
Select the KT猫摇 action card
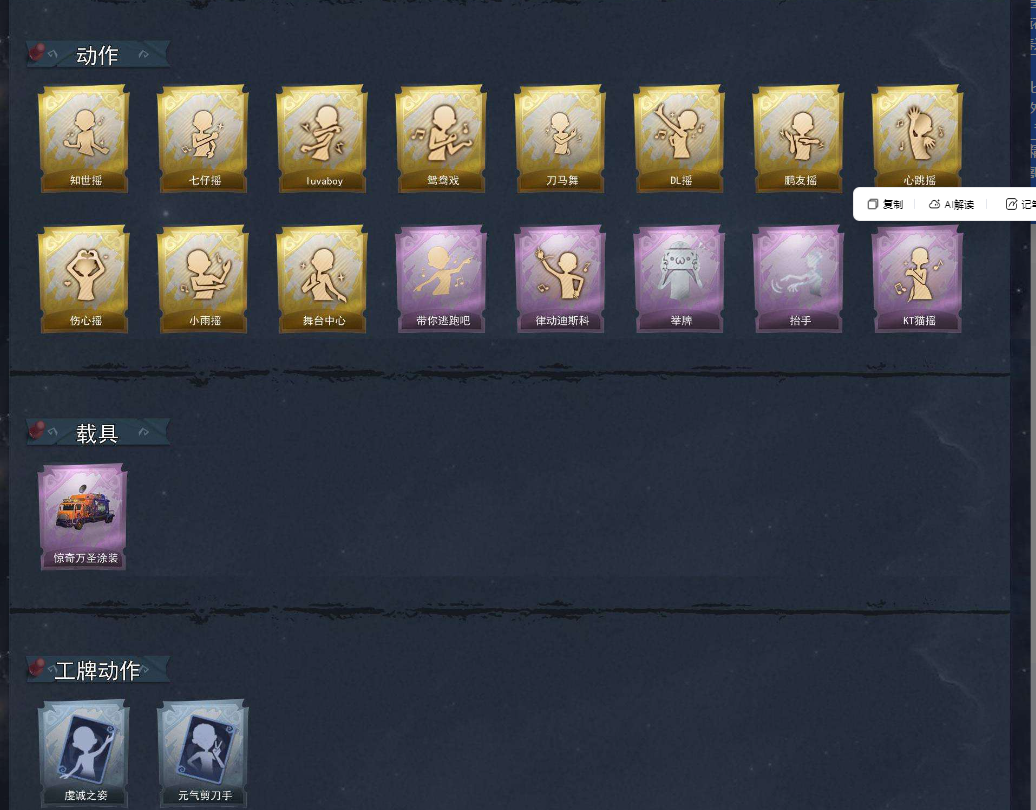pyautogui.click(x=917, y=279)
